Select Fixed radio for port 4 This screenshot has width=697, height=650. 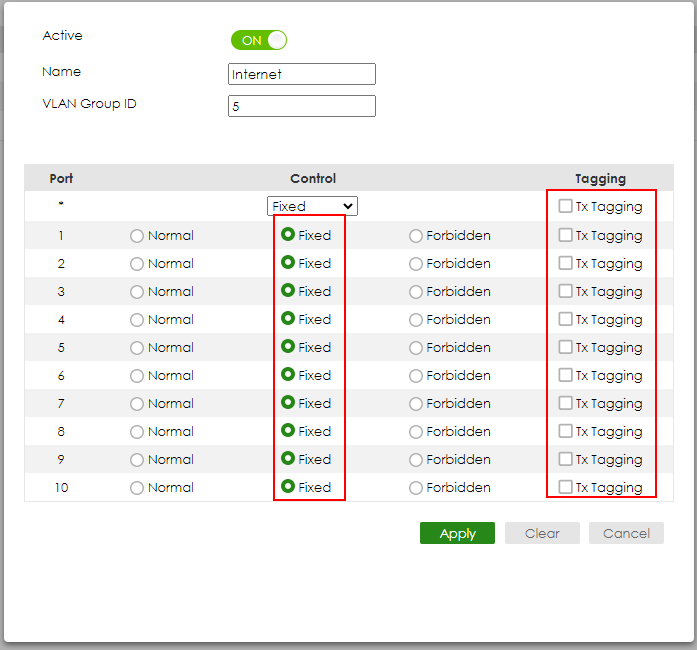288,319
